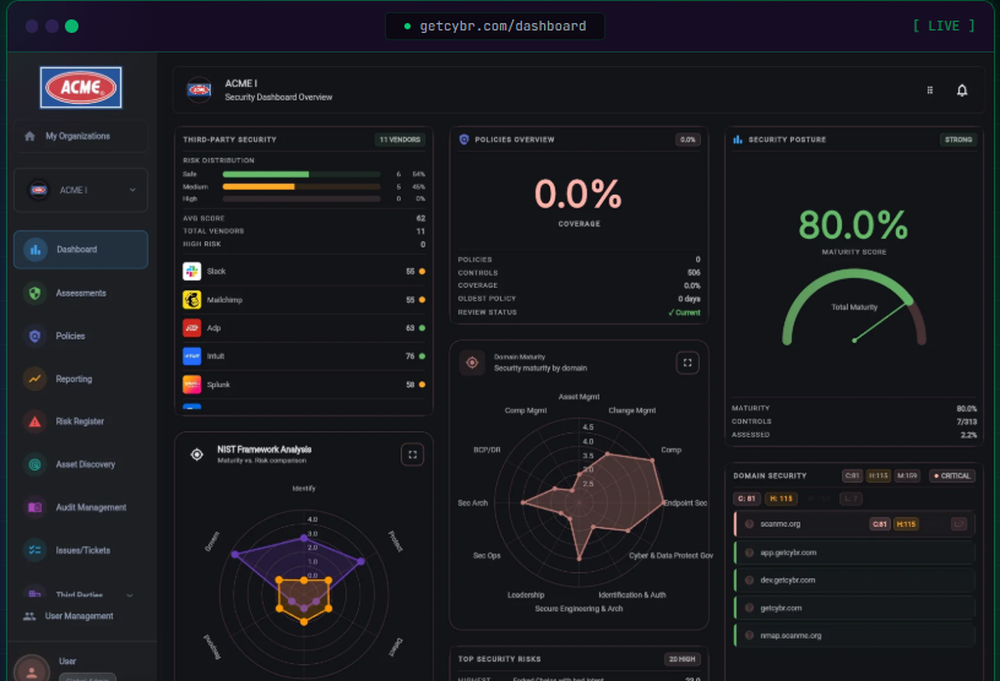Select the nmap.scanme.org domain row

click(855, 636)
